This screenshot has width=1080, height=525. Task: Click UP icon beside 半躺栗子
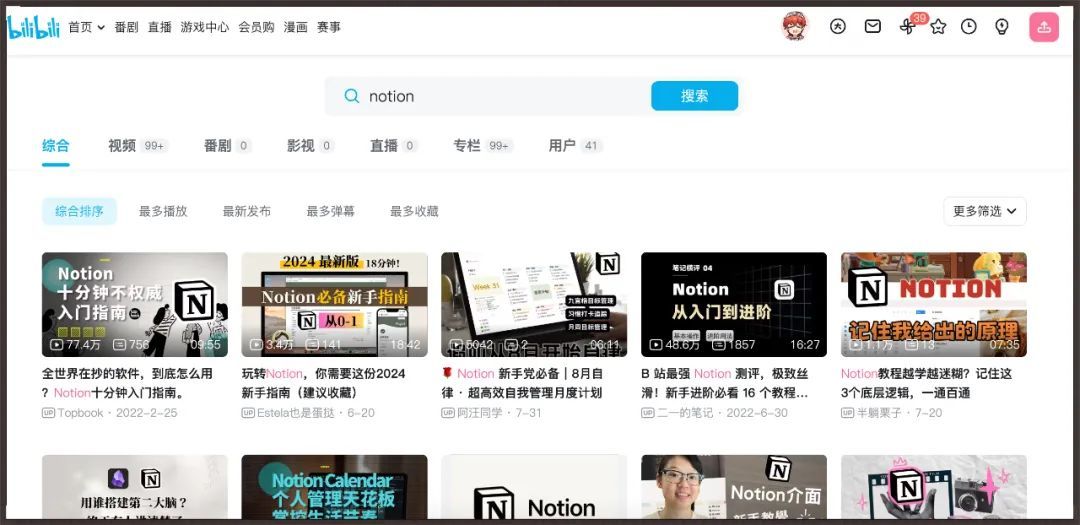point(847,413)
